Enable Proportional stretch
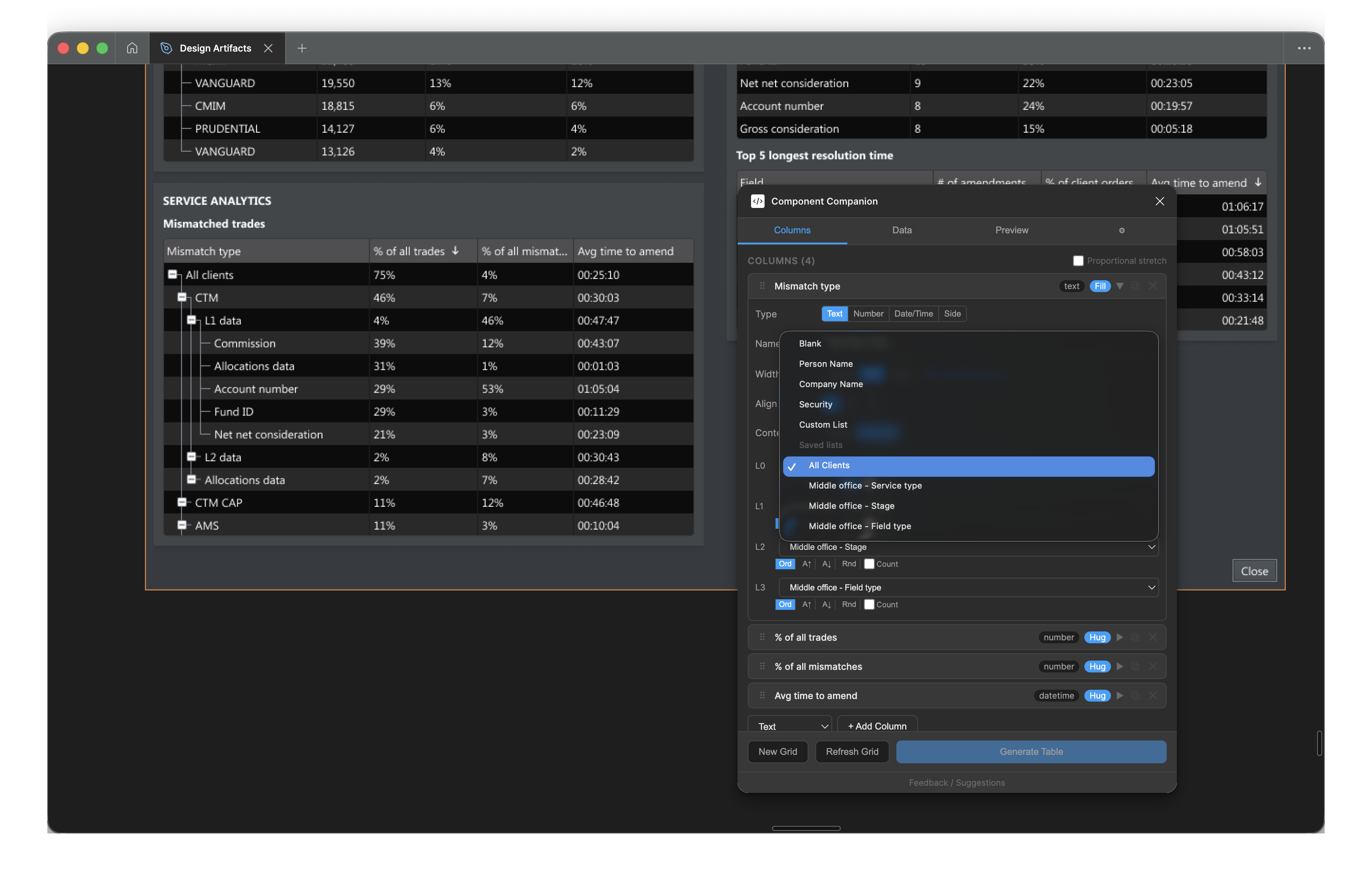This screenshot has width=1372, height=896. click(1078, 261)
